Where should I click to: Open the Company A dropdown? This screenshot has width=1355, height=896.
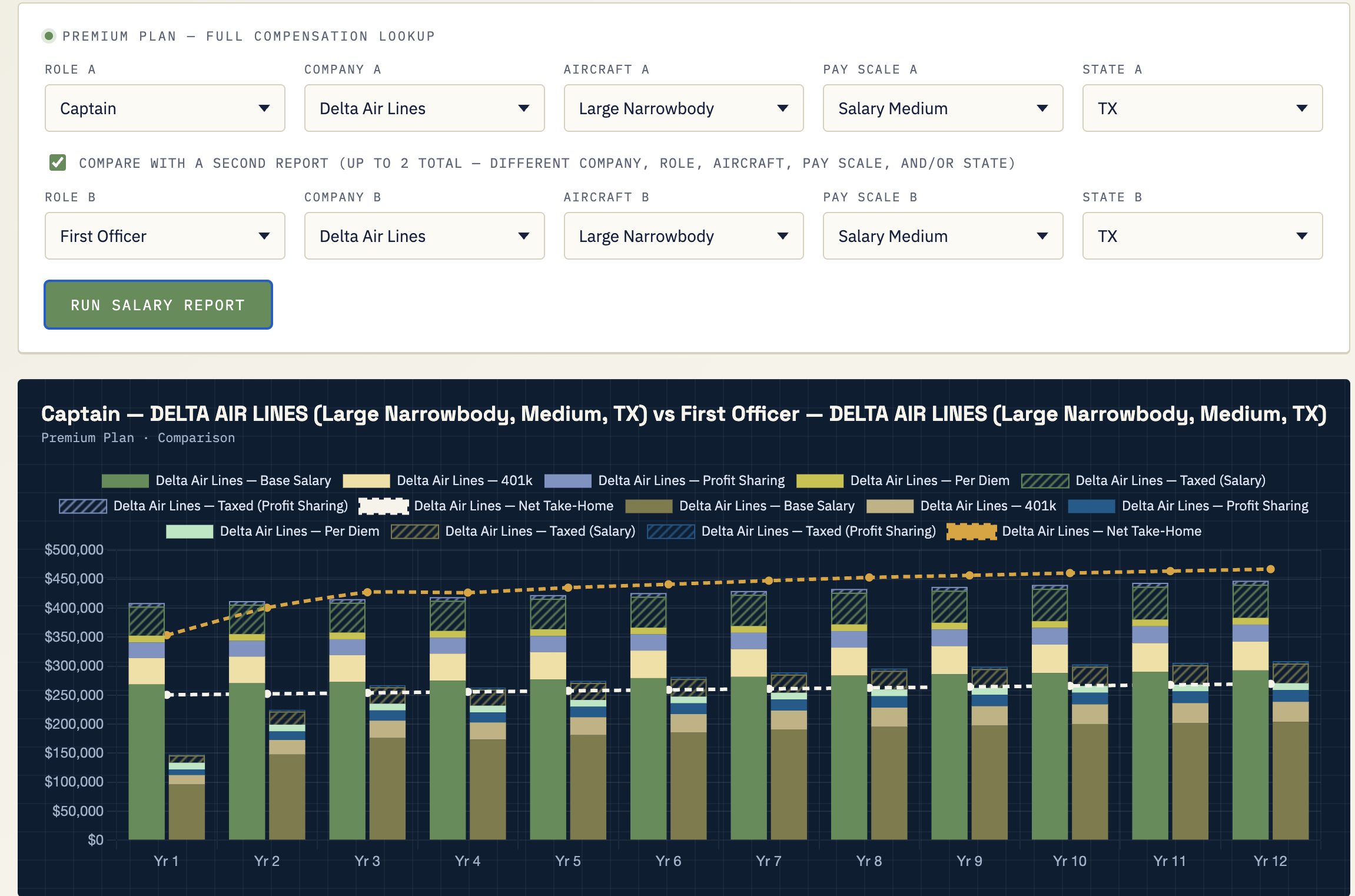point(424,108)
